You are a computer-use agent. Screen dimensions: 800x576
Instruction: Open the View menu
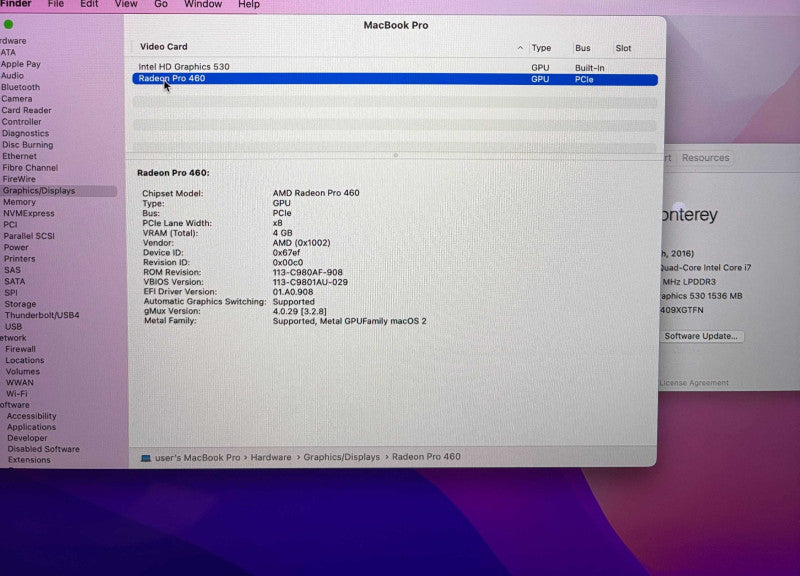(126, 4)
